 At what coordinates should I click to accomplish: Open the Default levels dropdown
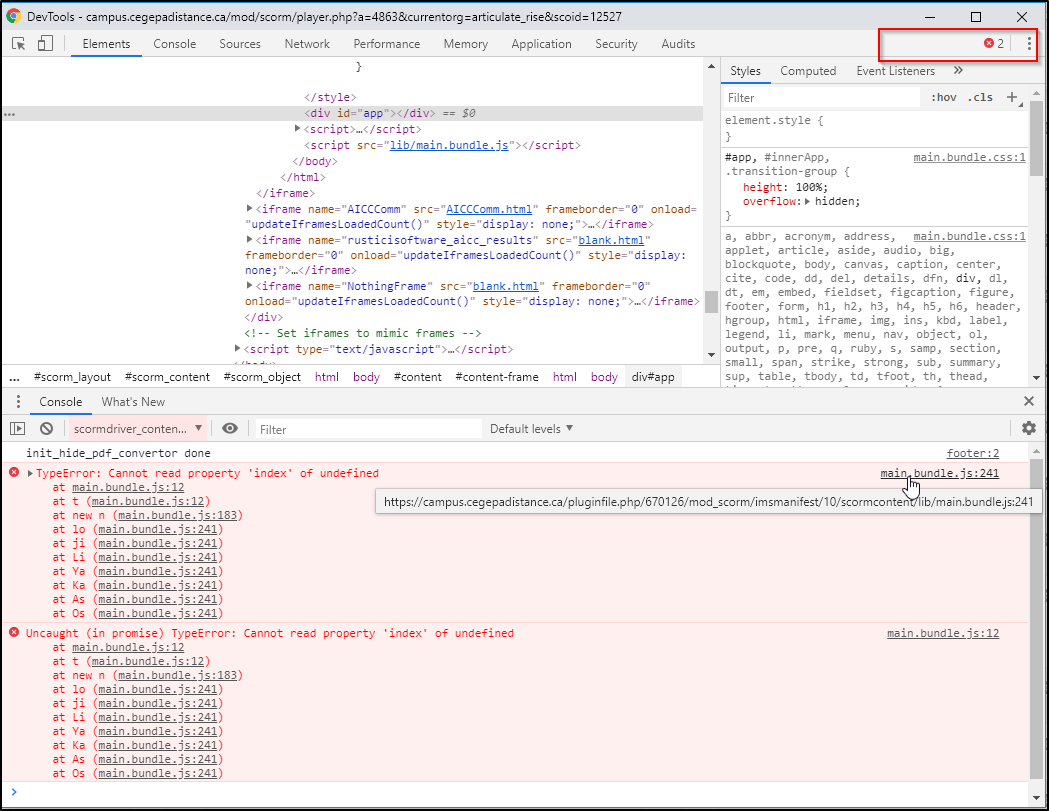click(531, 429)
